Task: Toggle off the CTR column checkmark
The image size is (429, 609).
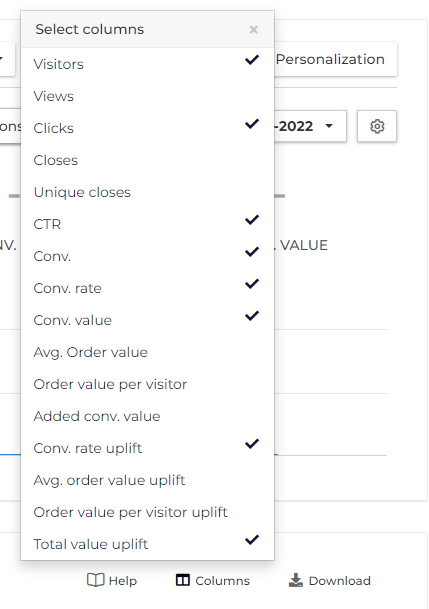Action: pos(252,220)
